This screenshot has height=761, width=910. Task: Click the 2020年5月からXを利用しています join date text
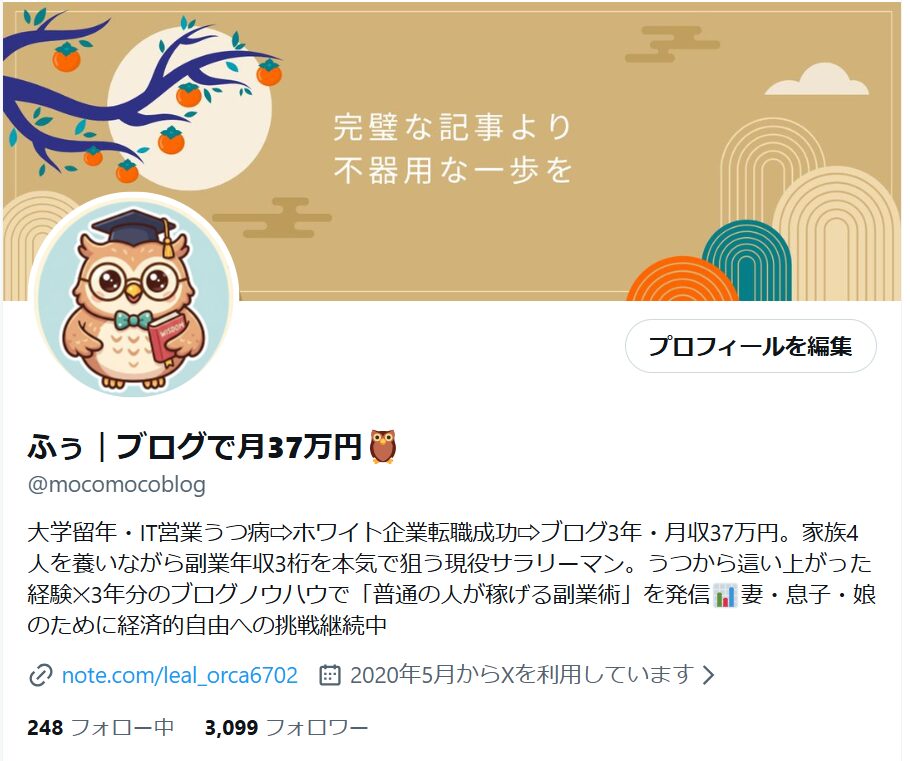[x=522, y=675]
